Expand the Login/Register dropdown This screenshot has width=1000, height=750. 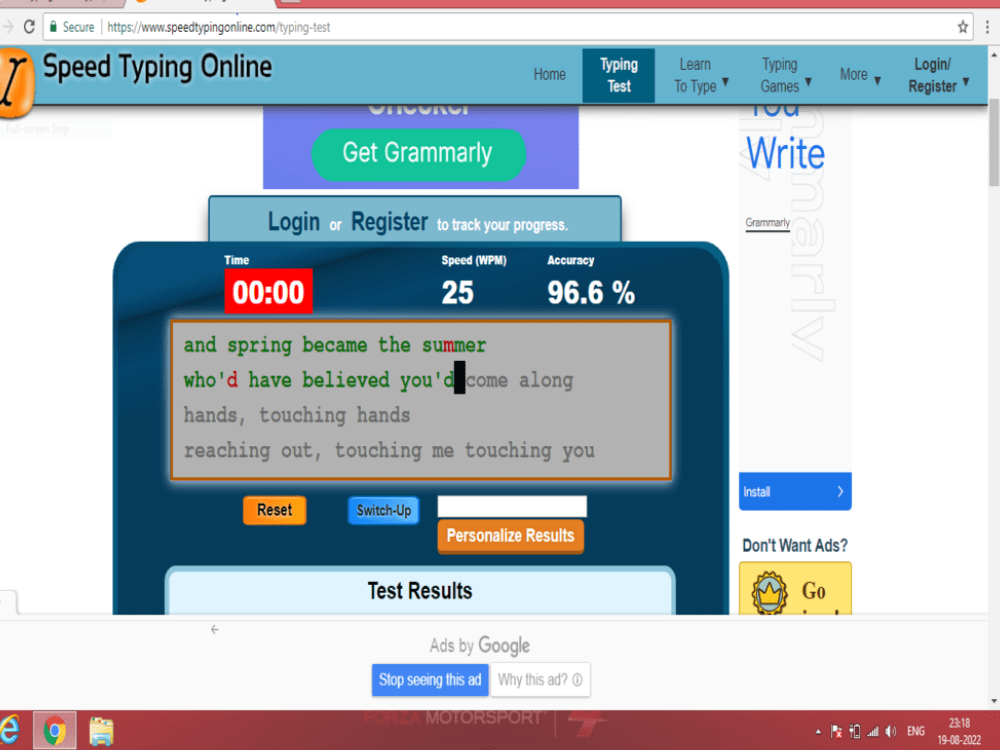tap(939, 75)
